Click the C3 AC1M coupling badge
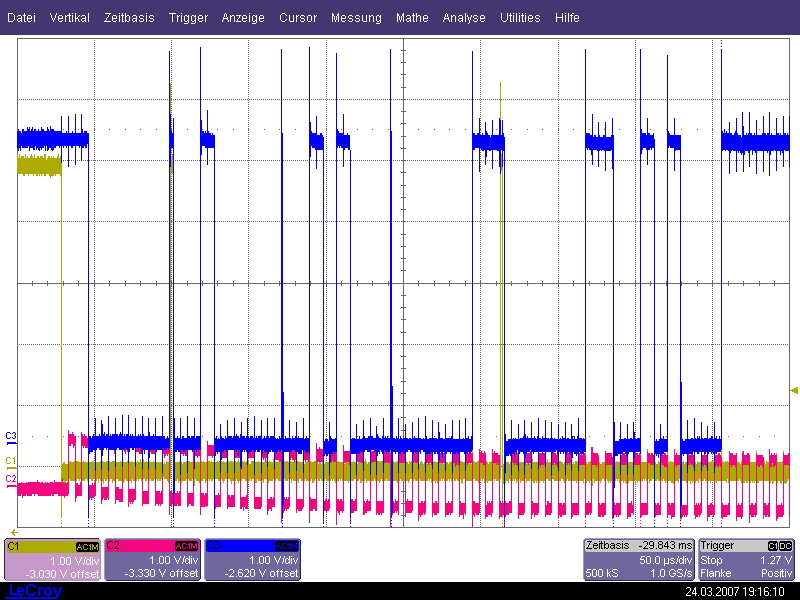The image size is (800, 600). click(286, 546)
